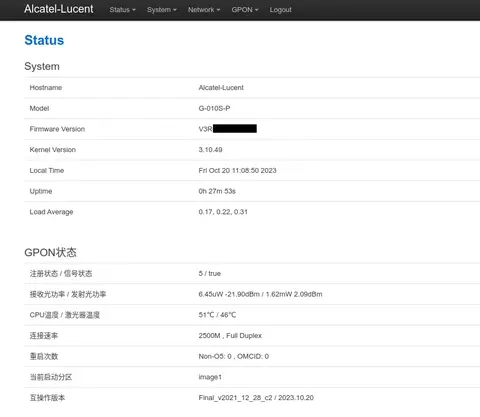Image resolution: width=480 pixels, height=417 pixels.
Task: Click the 连接速率 label
Action: [x=44, y=335]
